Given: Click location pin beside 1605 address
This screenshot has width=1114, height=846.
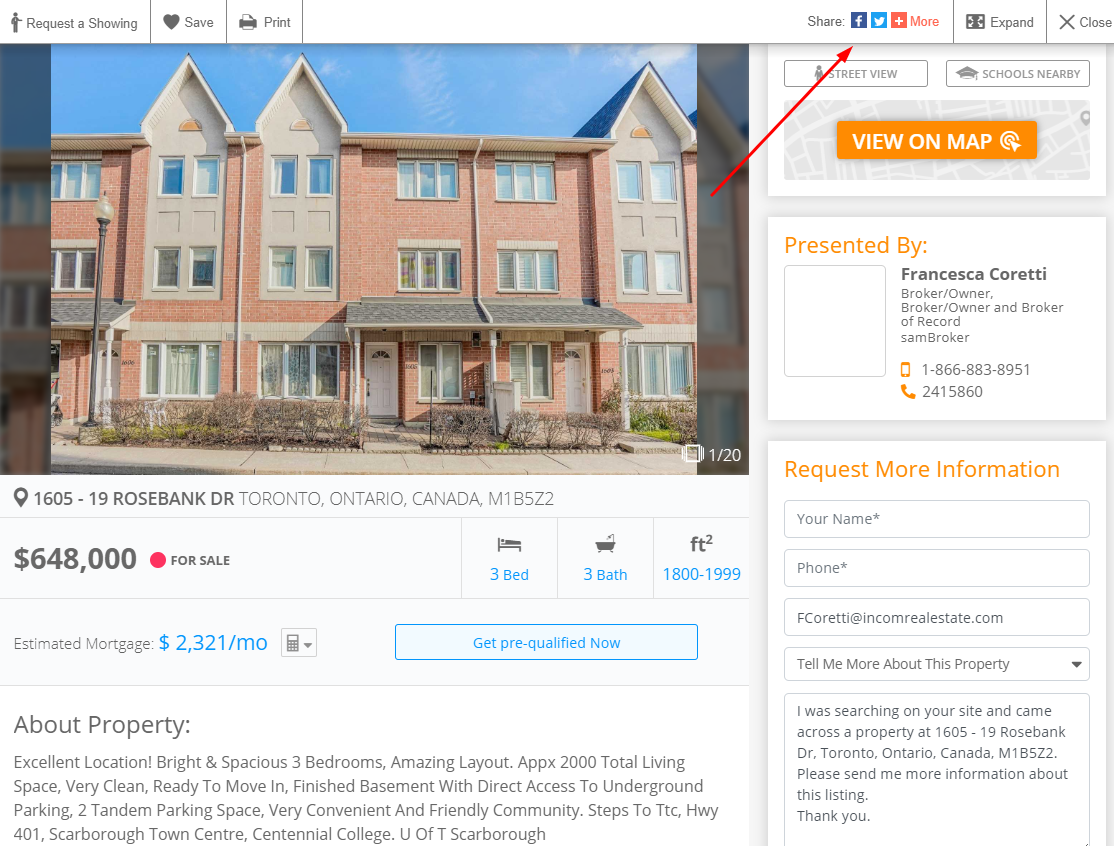Looking at the screenshot, I should tap(21, 498).
